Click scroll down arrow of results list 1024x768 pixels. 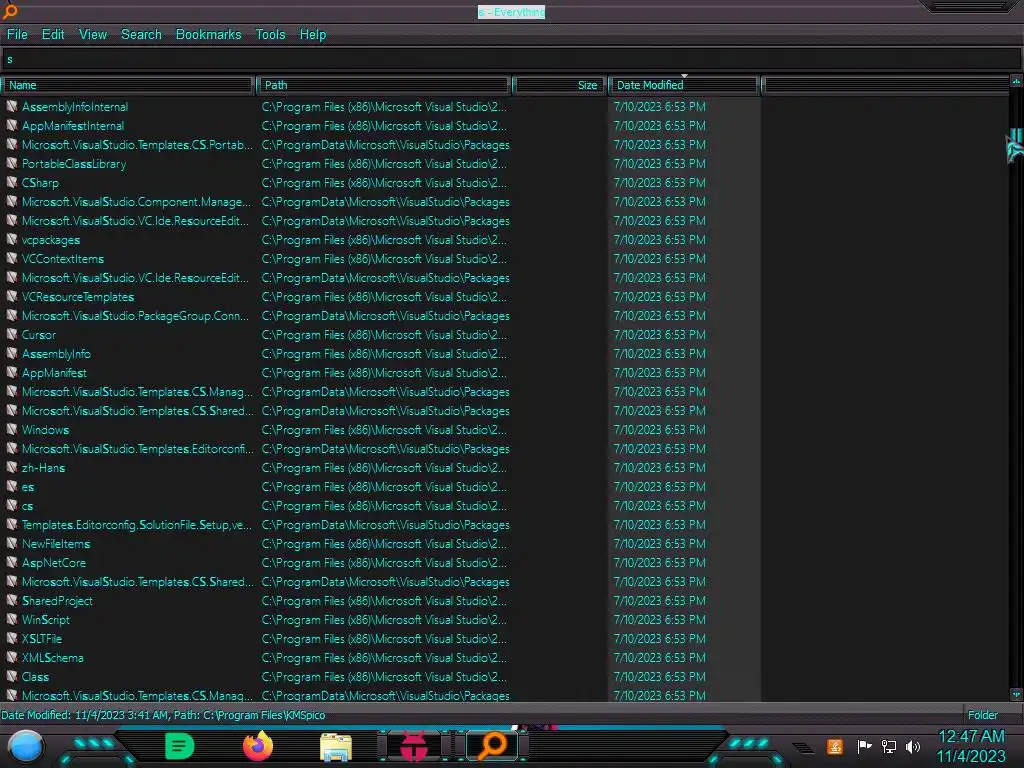point(1016,694)
